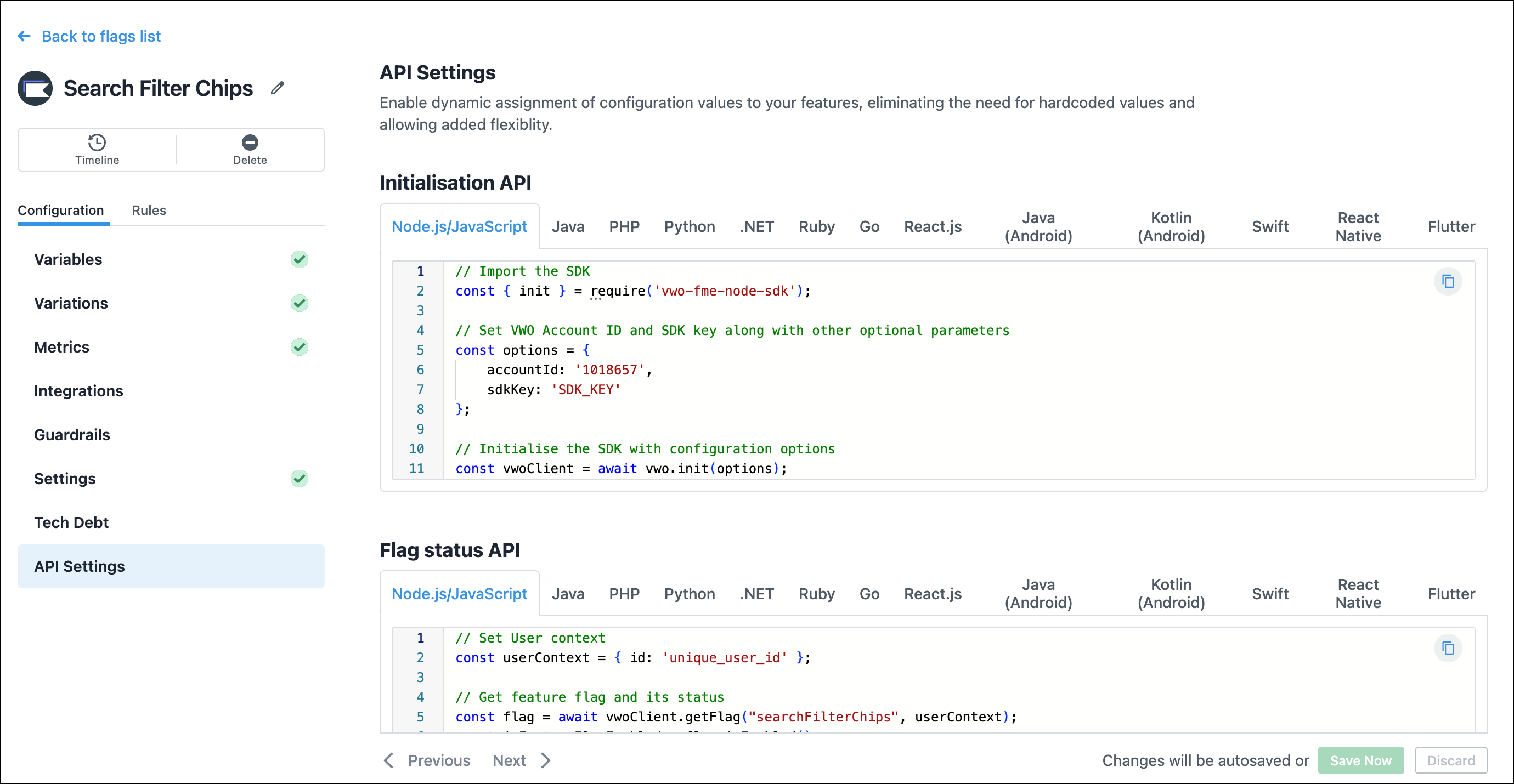Select Python tab in Flag status API
1514x784 pixels.
click(x=690, y=594)
